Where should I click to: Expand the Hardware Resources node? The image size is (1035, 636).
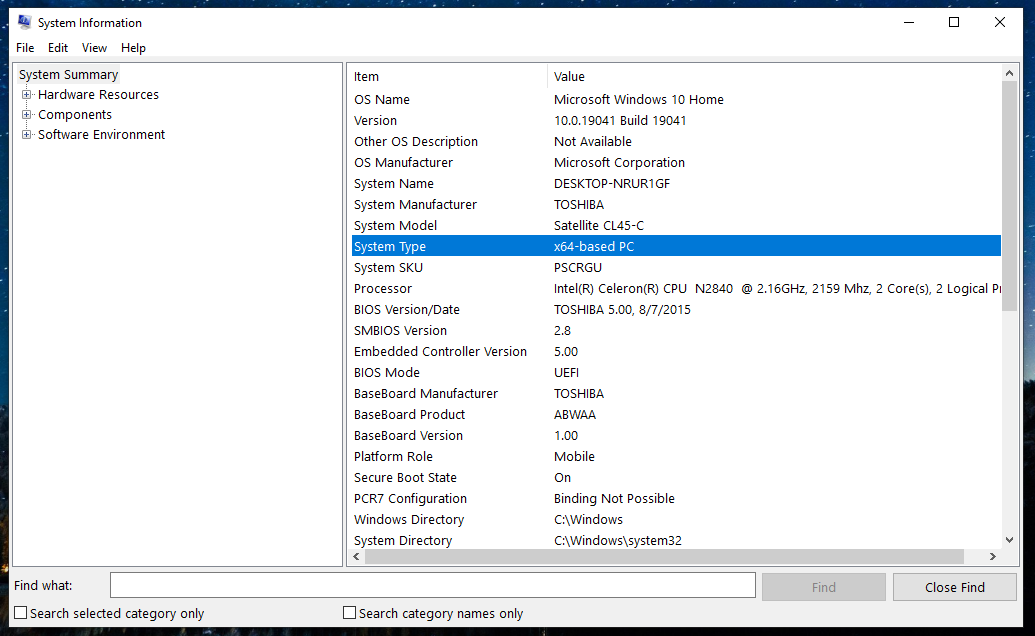point(27,95)
